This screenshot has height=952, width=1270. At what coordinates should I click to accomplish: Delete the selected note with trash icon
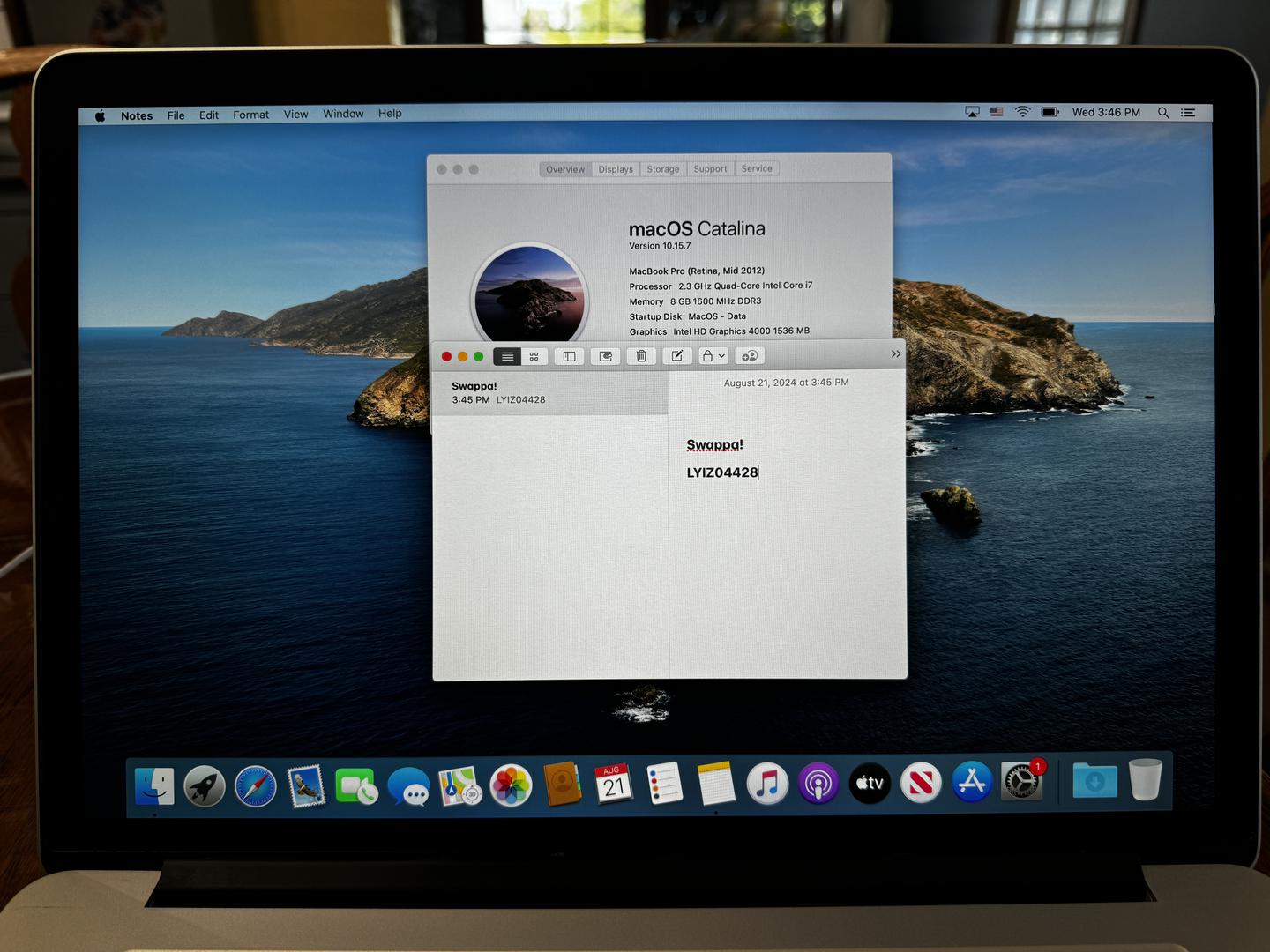click(x=641, y=356)
